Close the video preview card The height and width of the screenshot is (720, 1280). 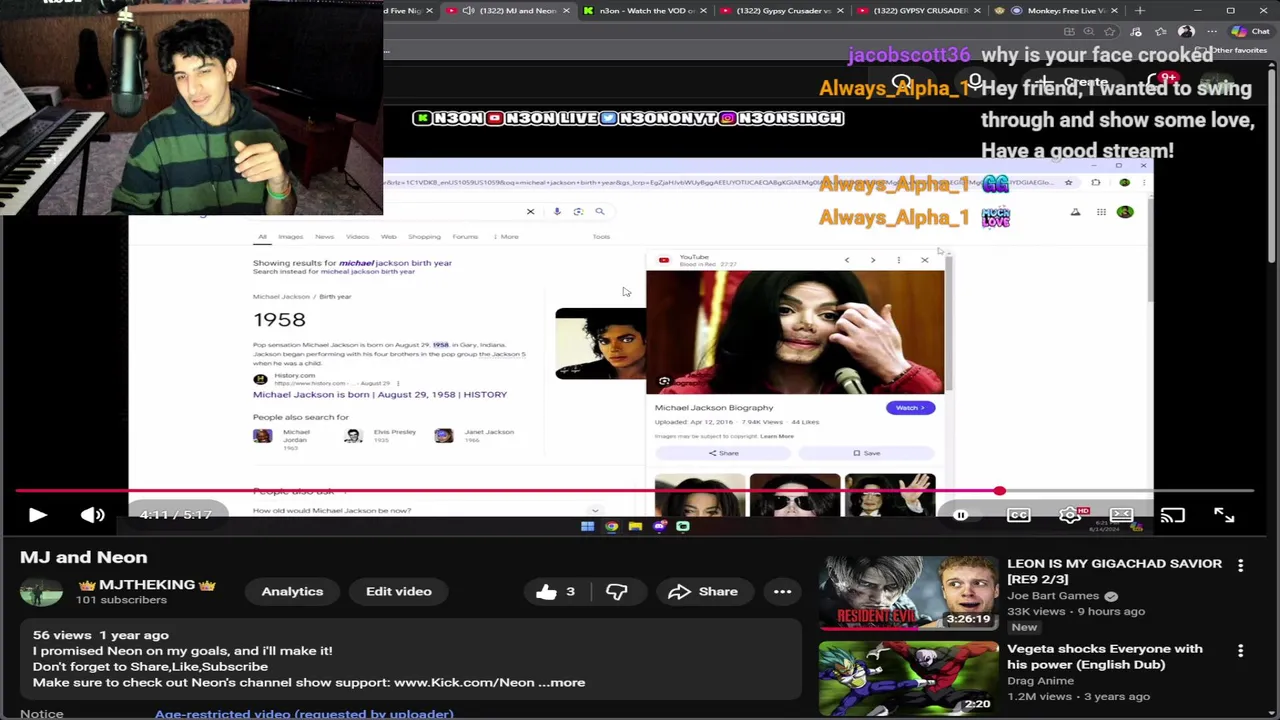[924, 260]
